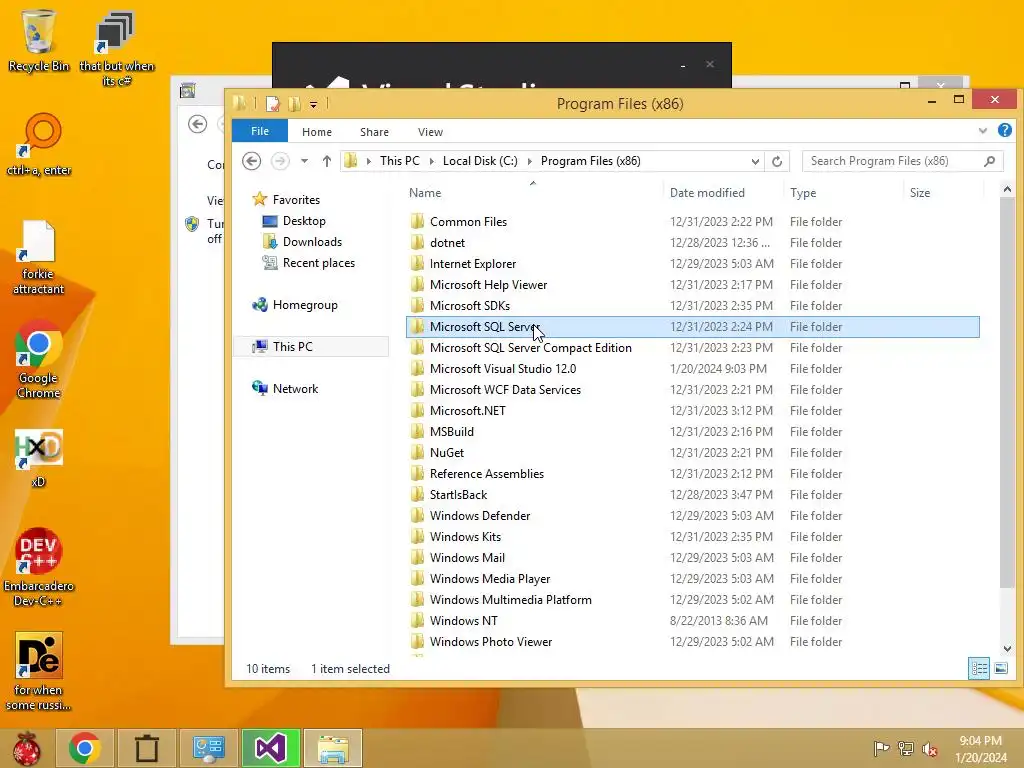1024x768 pixels.
Task: Go up one level to Local Disk
Action: [x=327, y=161]
